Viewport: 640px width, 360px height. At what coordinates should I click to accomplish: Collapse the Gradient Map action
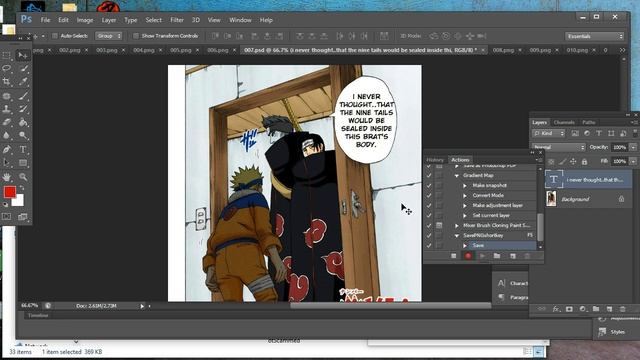tap(457, 176)
